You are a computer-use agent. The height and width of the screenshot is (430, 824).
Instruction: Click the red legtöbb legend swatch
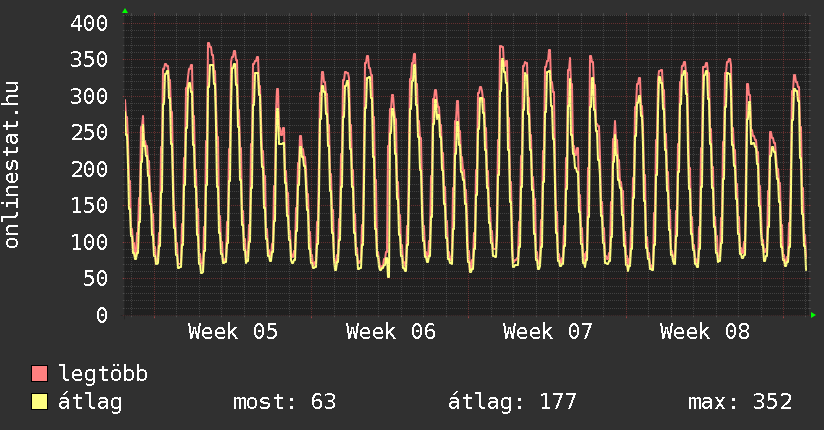coord(40,374)
